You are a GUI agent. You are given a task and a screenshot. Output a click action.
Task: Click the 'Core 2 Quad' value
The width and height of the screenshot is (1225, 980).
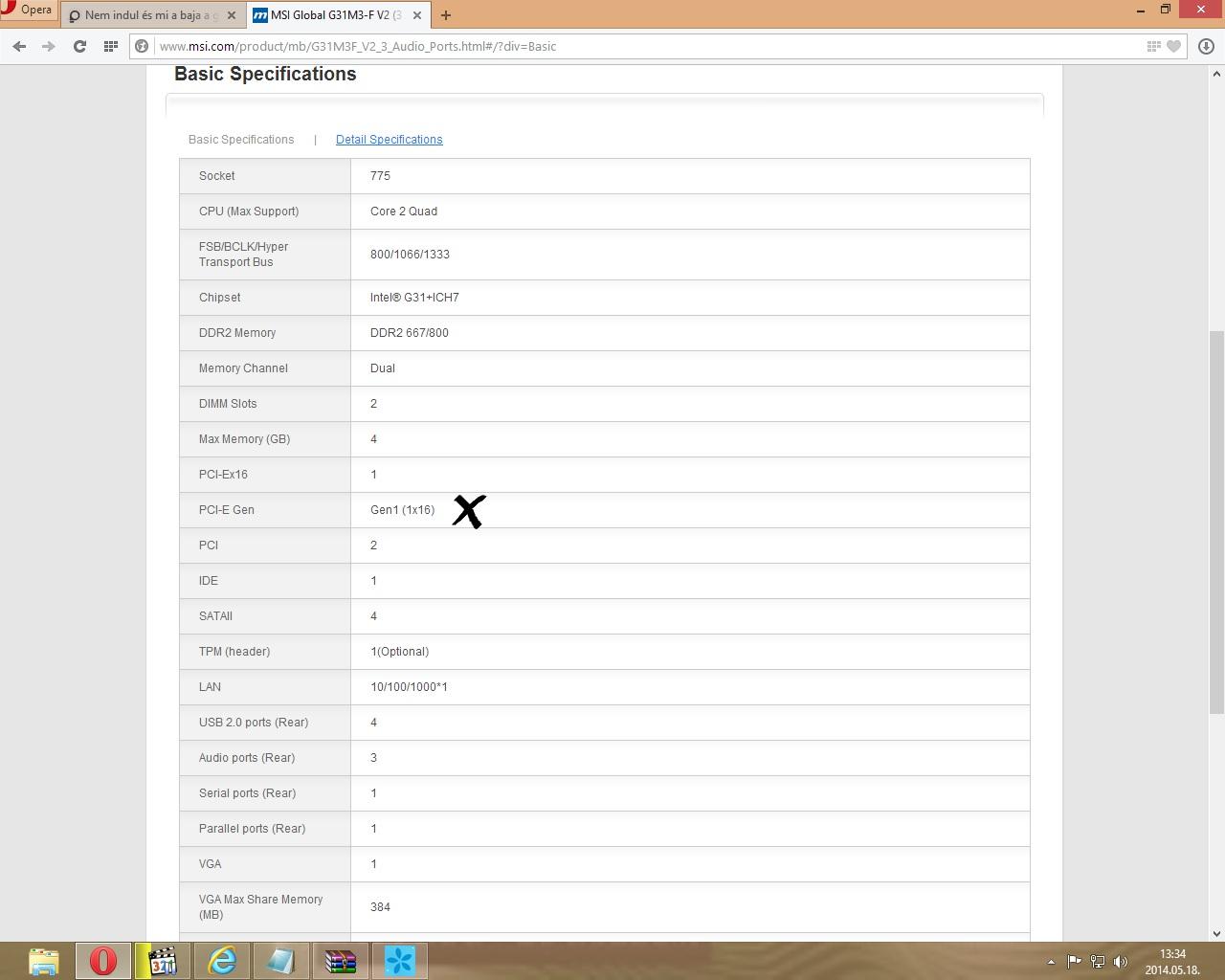click(x=404, y=212)
